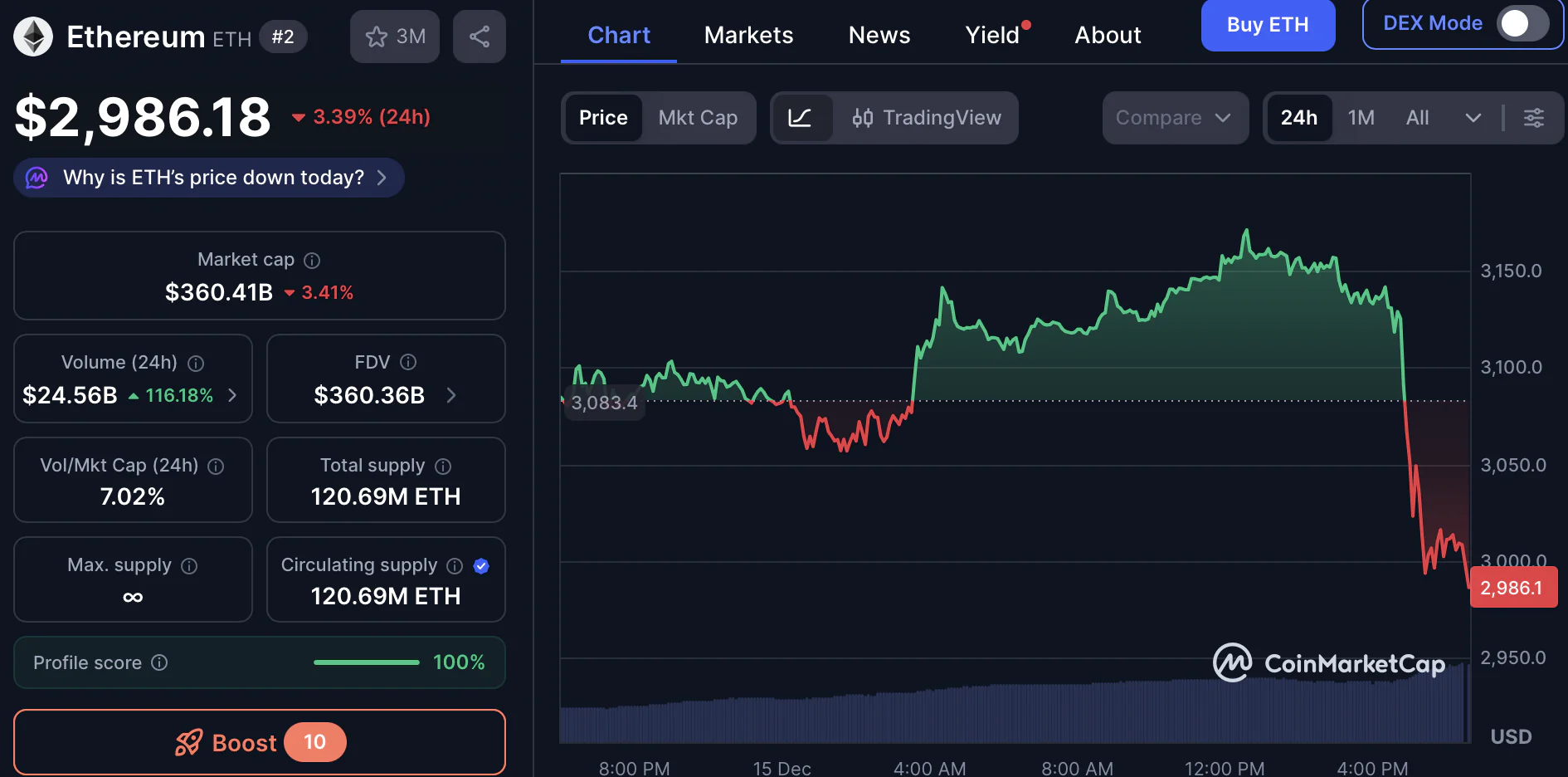Click the Profile score progress bar

tap(366, 662)
